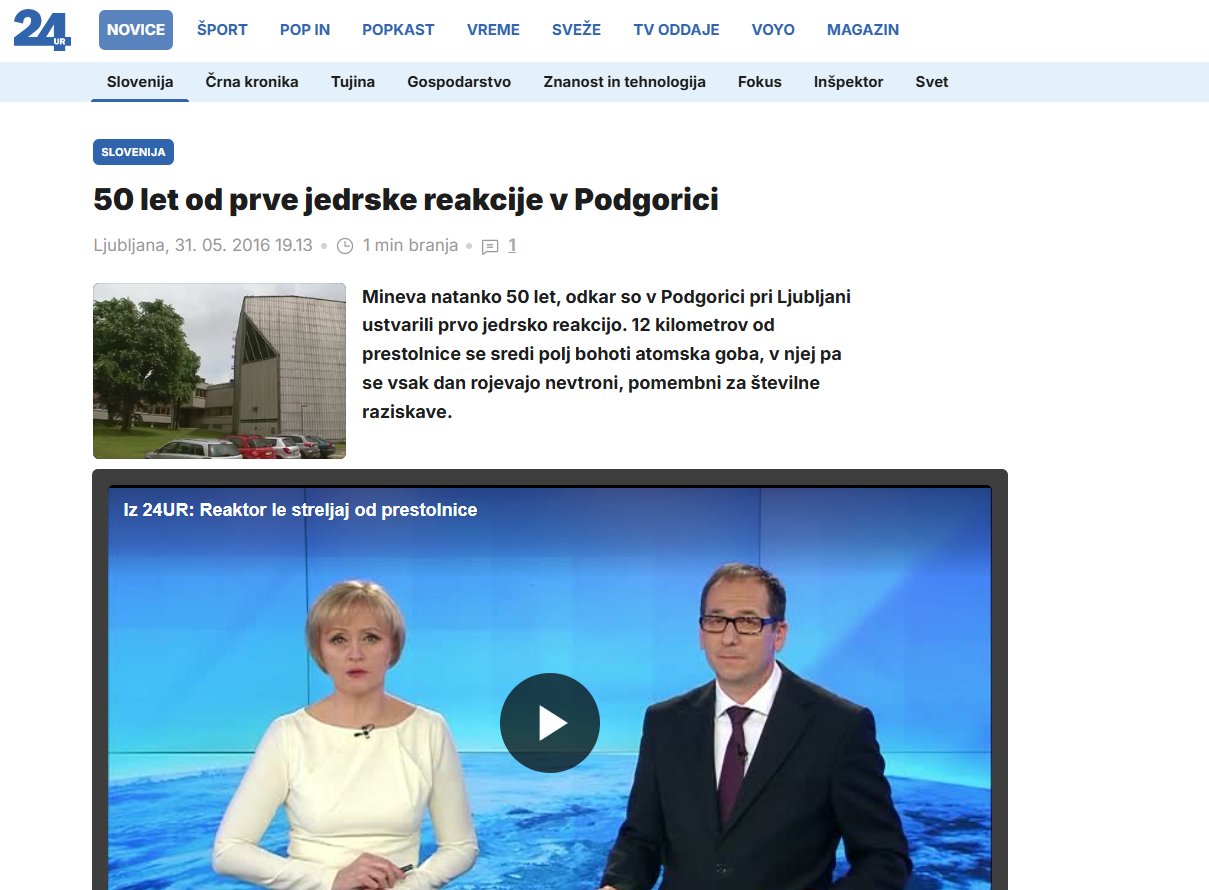Go to TV ODDAJE
The image size is (1209, 890).
(x=676, y=30)
